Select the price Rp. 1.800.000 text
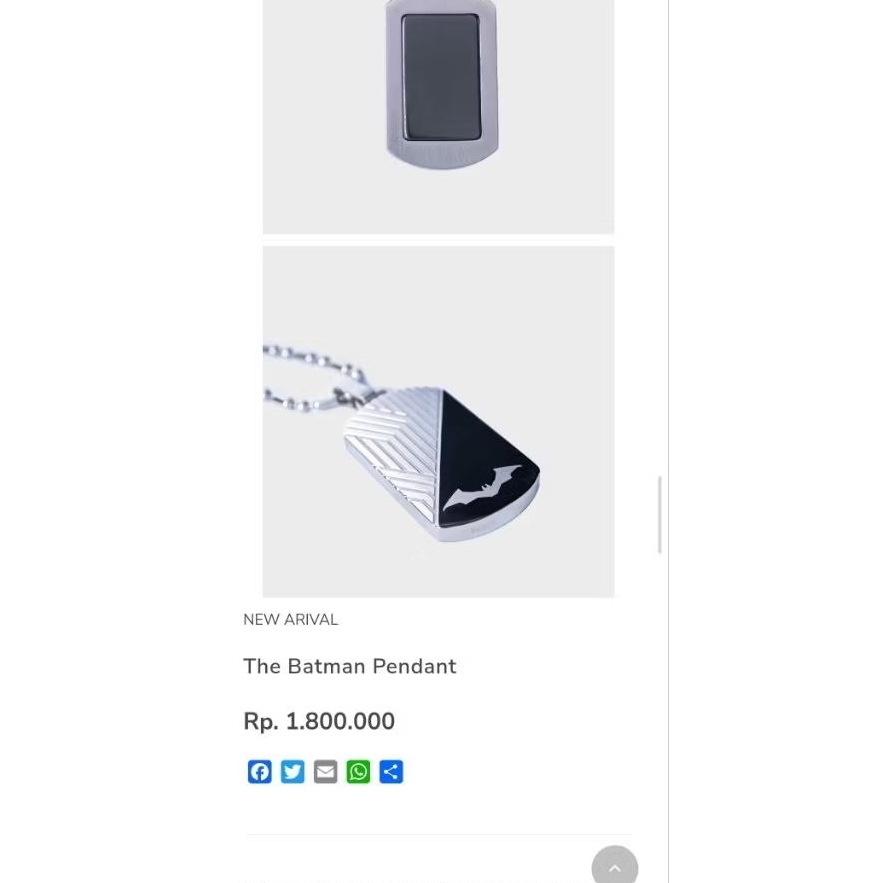Image resolution: width=883 pixels, height=883 pixels. point(318,721)
